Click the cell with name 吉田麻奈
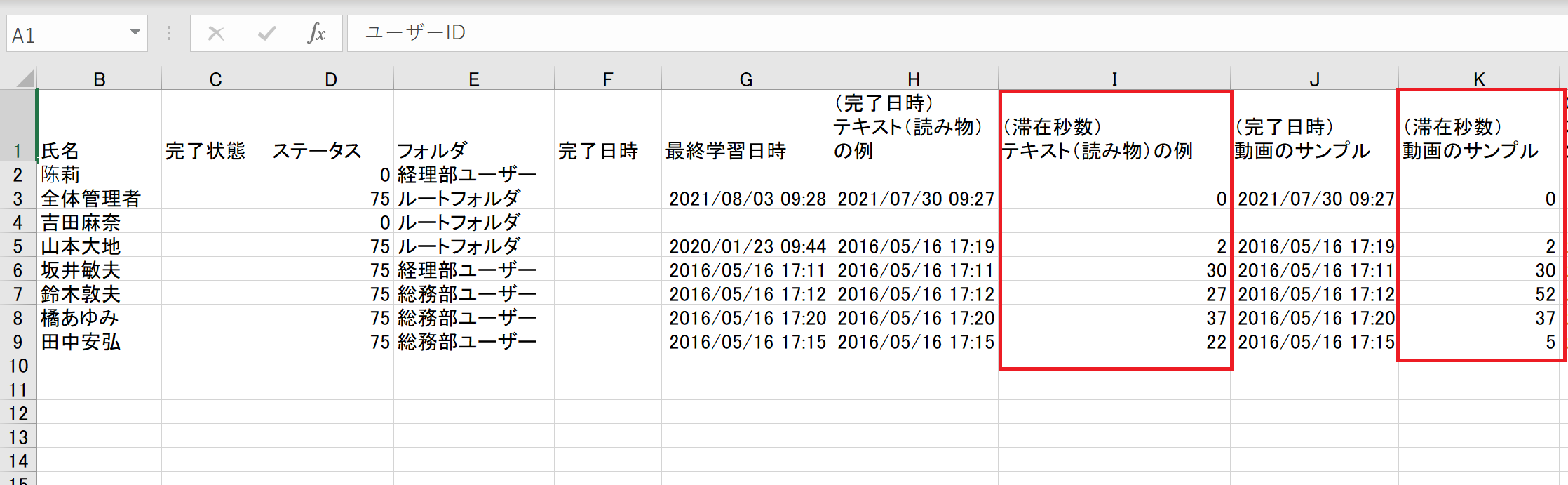Screen dimensions: 1568x485 [100, 222]
